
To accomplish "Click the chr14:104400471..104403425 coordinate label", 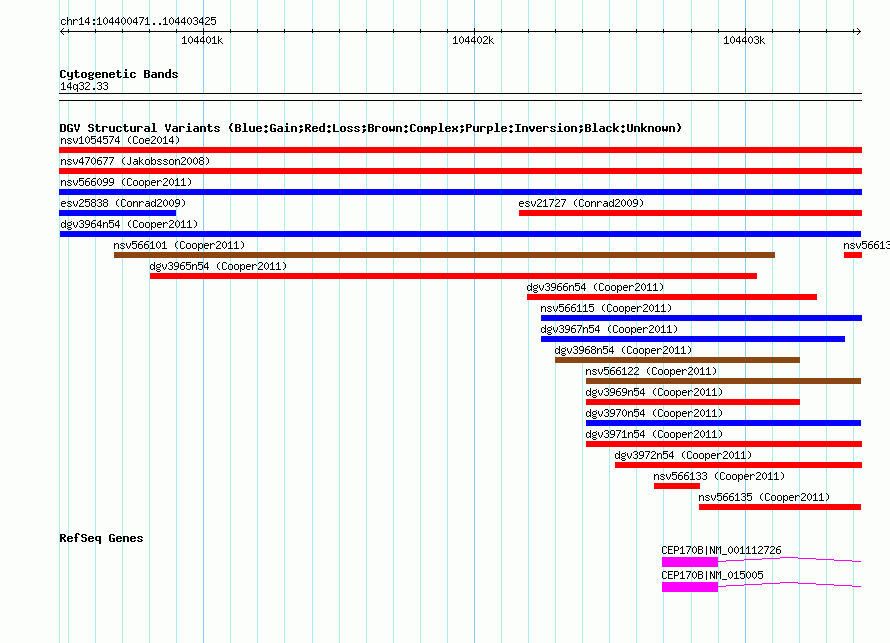I will [x=138, y=22].
